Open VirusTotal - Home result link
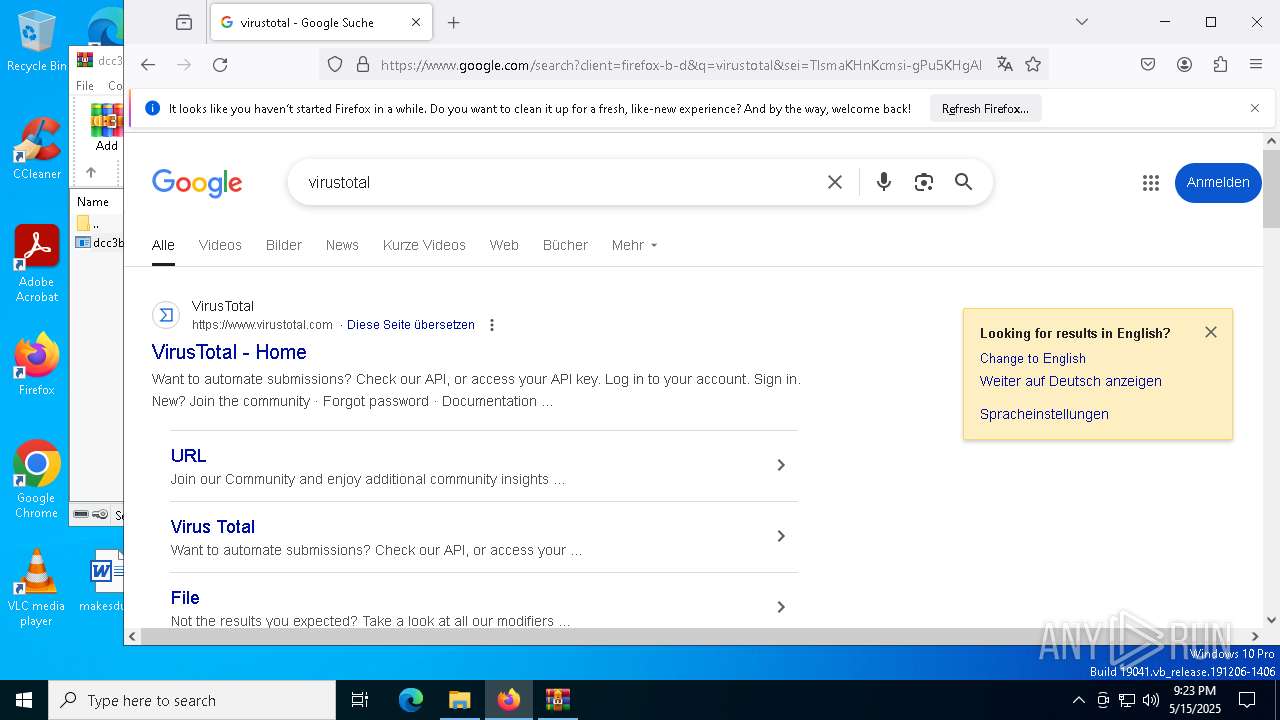The height and width of the screenshot is (720, 1280). point(229,352)
